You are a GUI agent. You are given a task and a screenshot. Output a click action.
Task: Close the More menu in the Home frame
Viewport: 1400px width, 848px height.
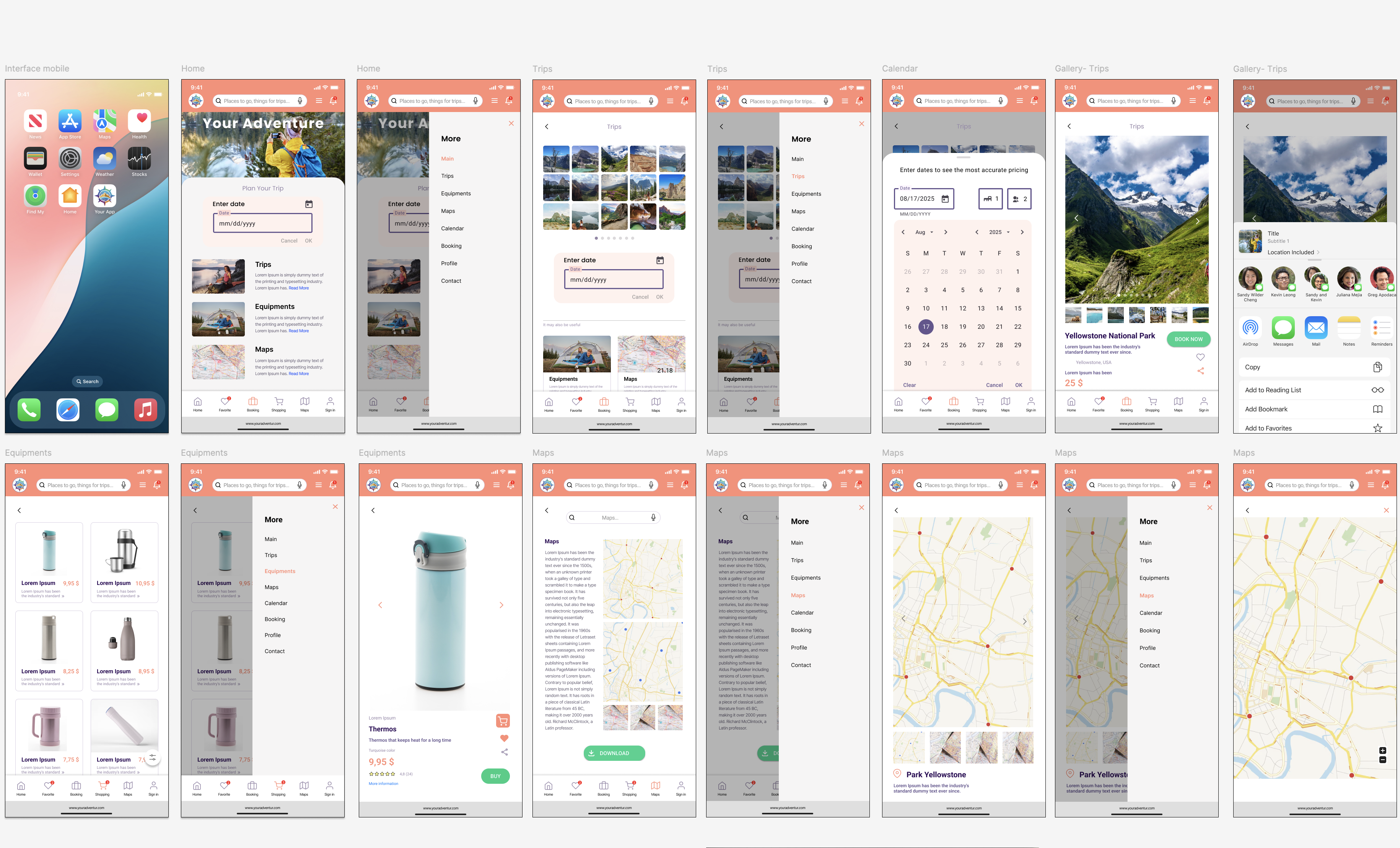coord(511,123)
